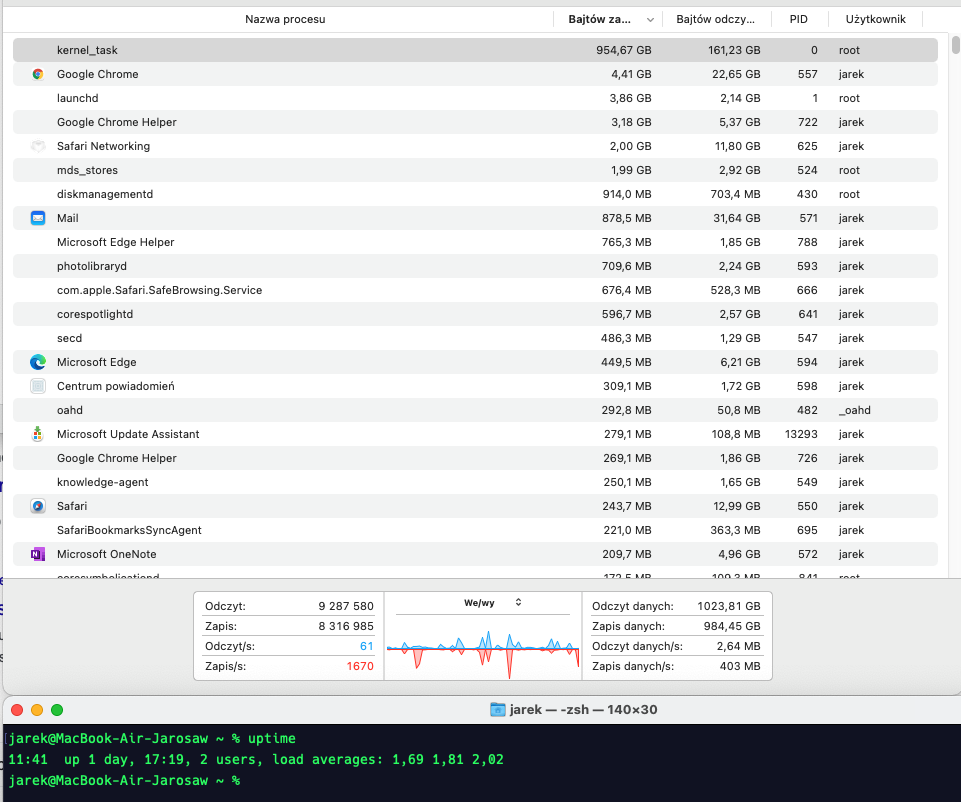Click the uptime command line in Terminal
The height and width of the screenshot is (802, 961).
click(x=152, y=738)
